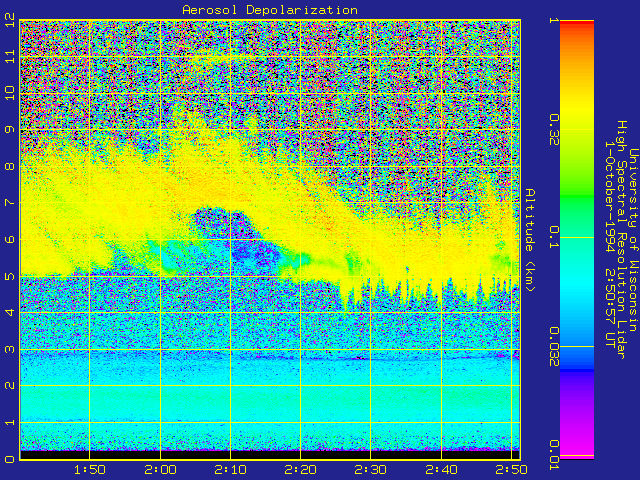Click the altitude label 5
Viewport: 640px width, 480px height.
coord(10,276)
